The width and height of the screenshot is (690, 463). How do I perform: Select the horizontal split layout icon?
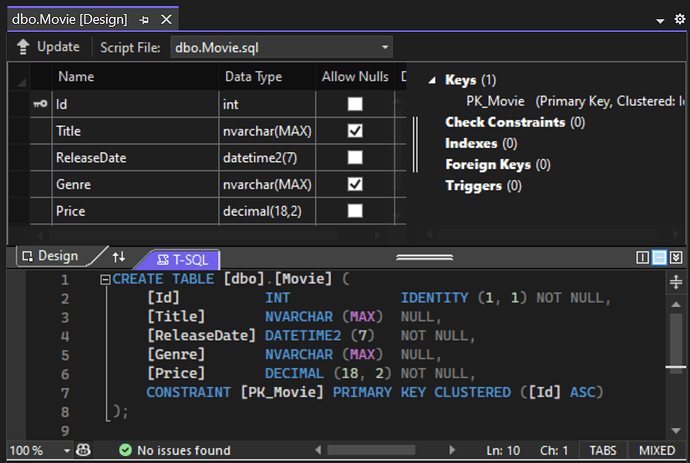click(x=659, y=257)
